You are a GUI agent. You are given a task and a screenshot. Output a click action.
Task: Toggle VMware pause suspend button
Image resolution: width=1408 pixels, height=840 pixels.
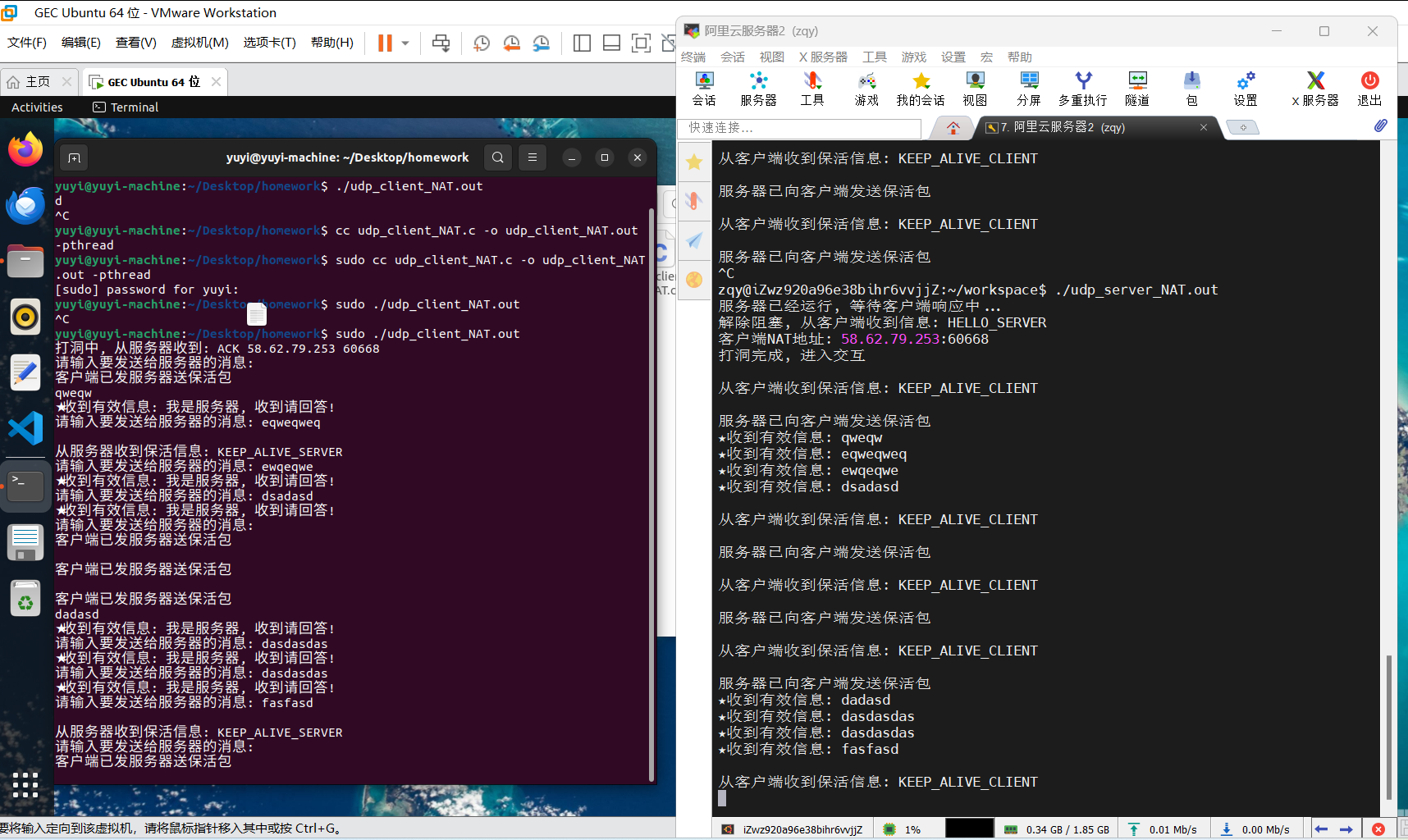(385, 43)
